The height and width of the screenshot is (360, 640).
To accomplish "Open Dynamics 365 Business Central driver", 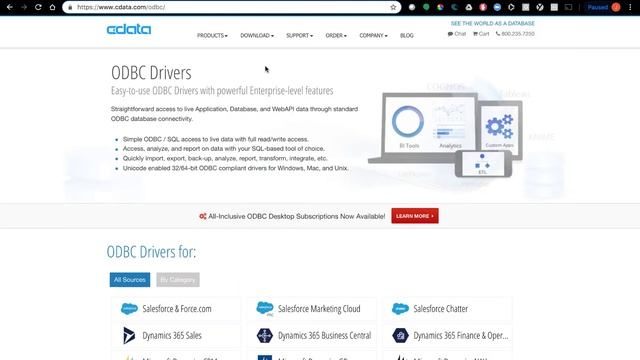I will pos(312,336).
